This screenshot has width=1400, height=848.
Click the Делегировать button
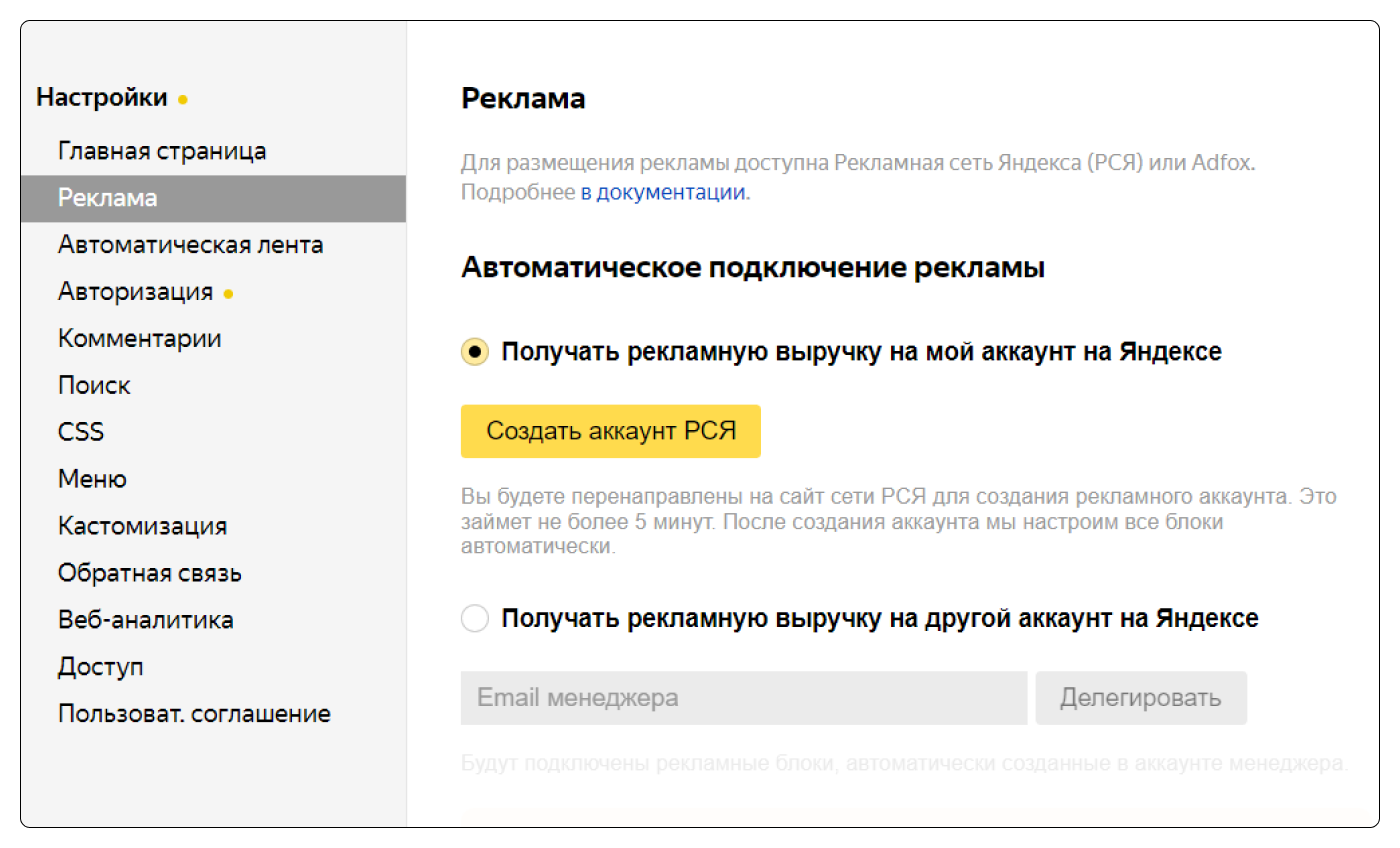[1141, 698]
